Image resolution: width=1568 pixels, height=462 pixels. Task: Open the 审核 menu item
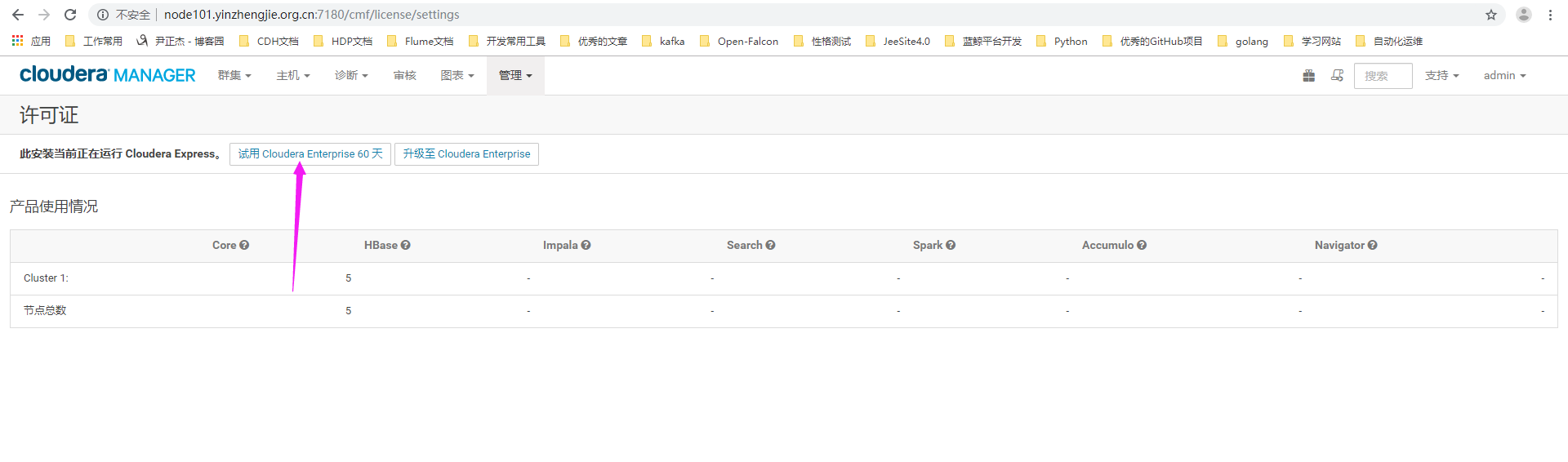[405, 75]
